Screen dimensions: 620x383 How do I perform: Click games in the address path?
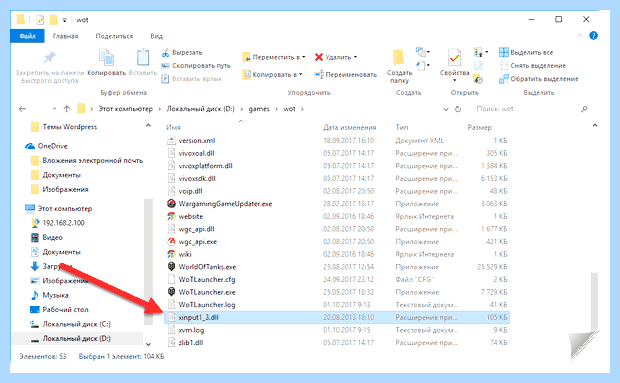click(259, 109)
